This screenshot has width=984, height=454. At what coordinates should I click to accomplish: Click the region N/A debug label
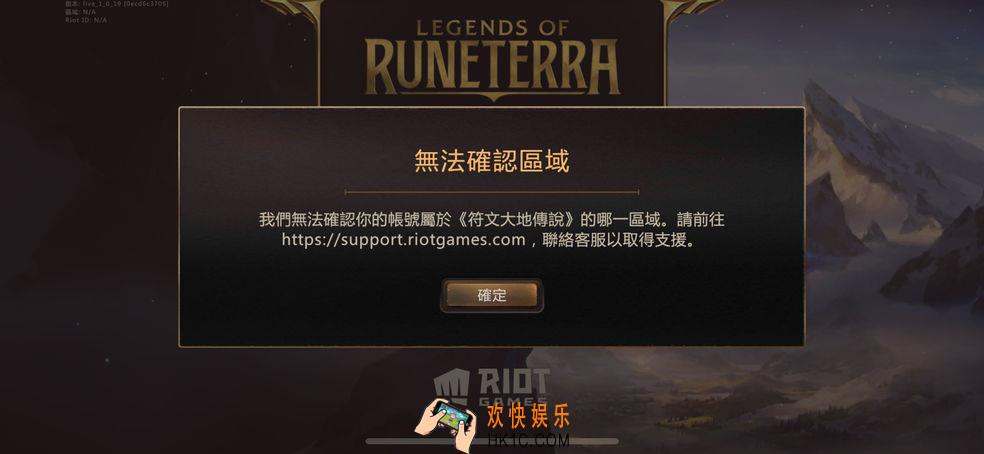[x=80, y=12]
